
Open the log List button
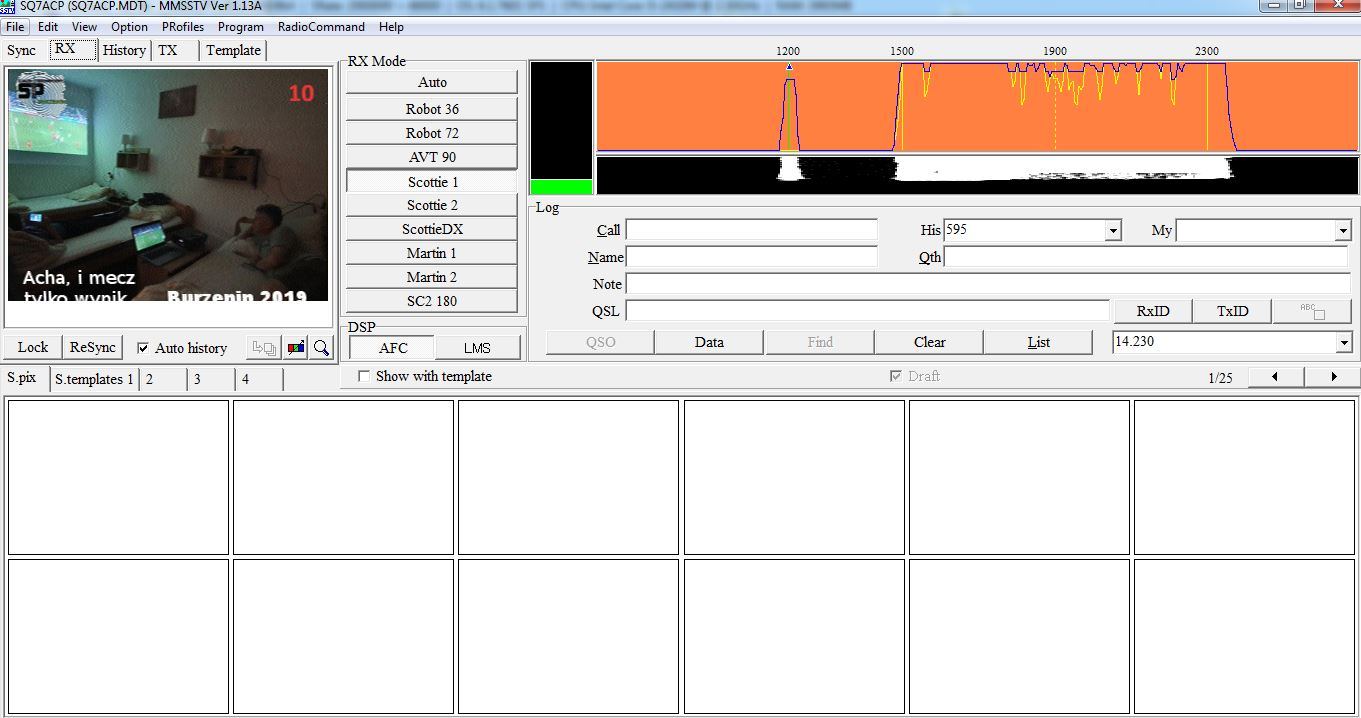1038,342
